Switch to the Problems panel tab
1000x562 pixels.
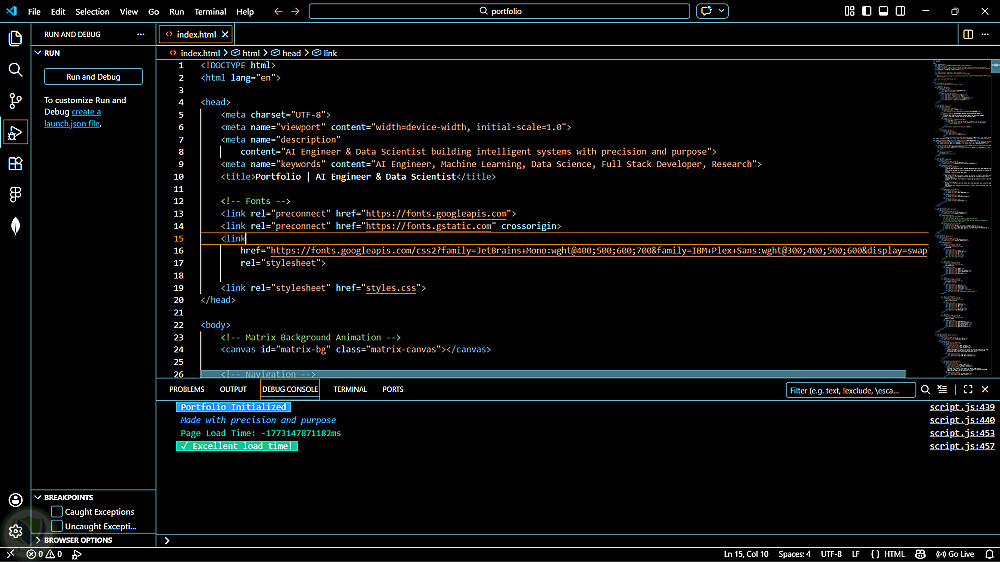(x=186, y=389)
